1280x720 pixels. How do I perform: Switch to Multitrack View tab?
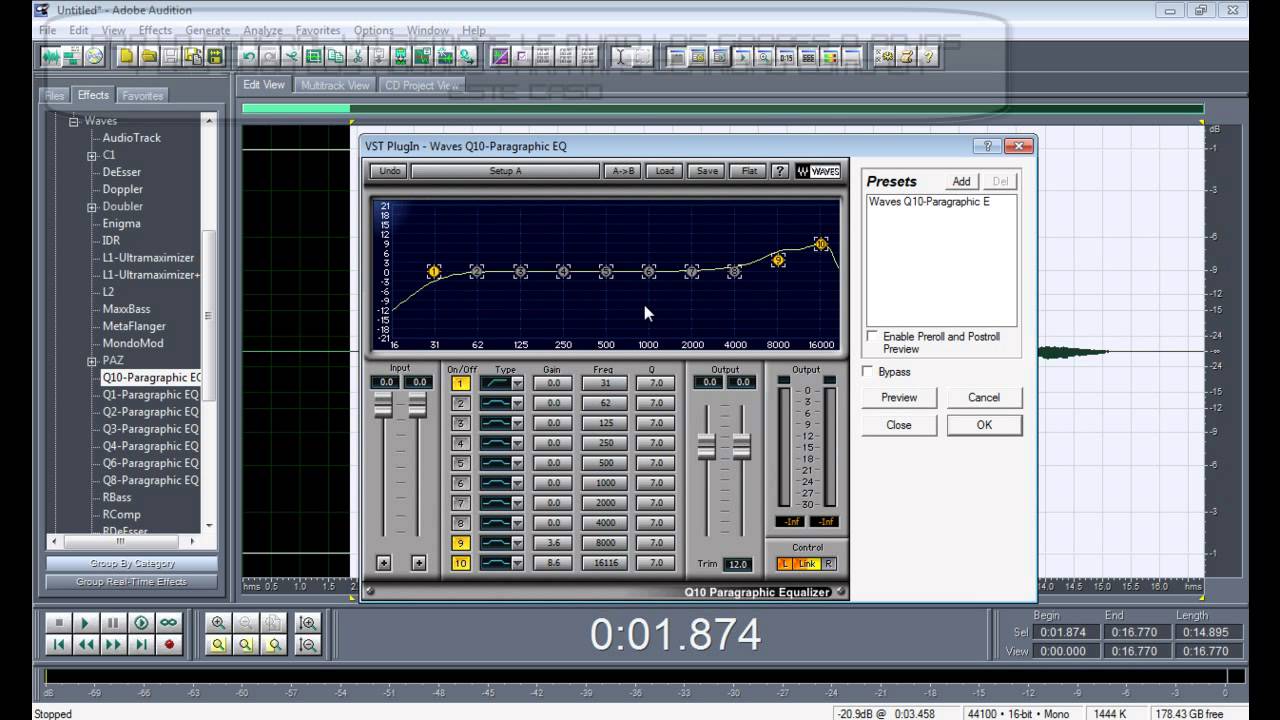335,85
